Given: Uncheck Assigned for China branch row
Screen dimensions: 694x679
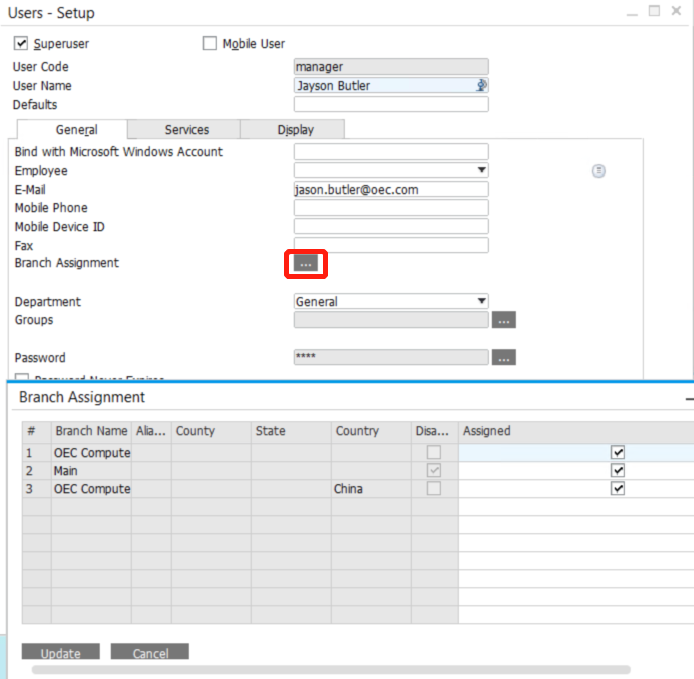Looking at the screenshot, I should pos(618,489).
